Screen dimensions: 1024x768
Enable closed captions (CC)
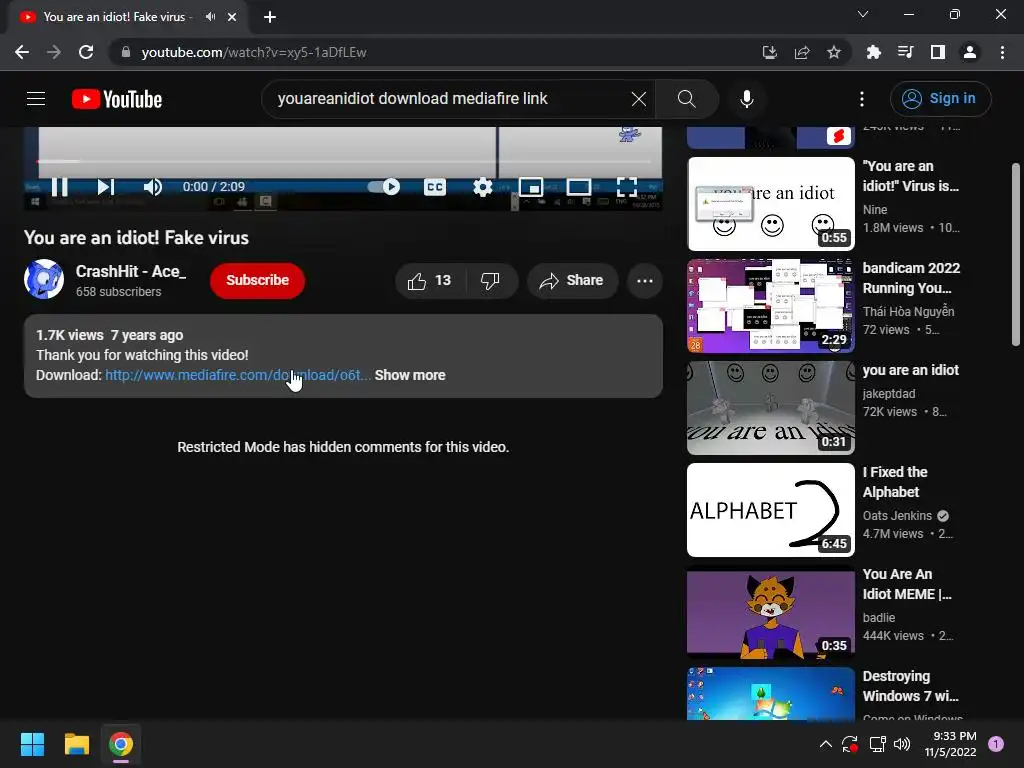click(x=434, y=187)
